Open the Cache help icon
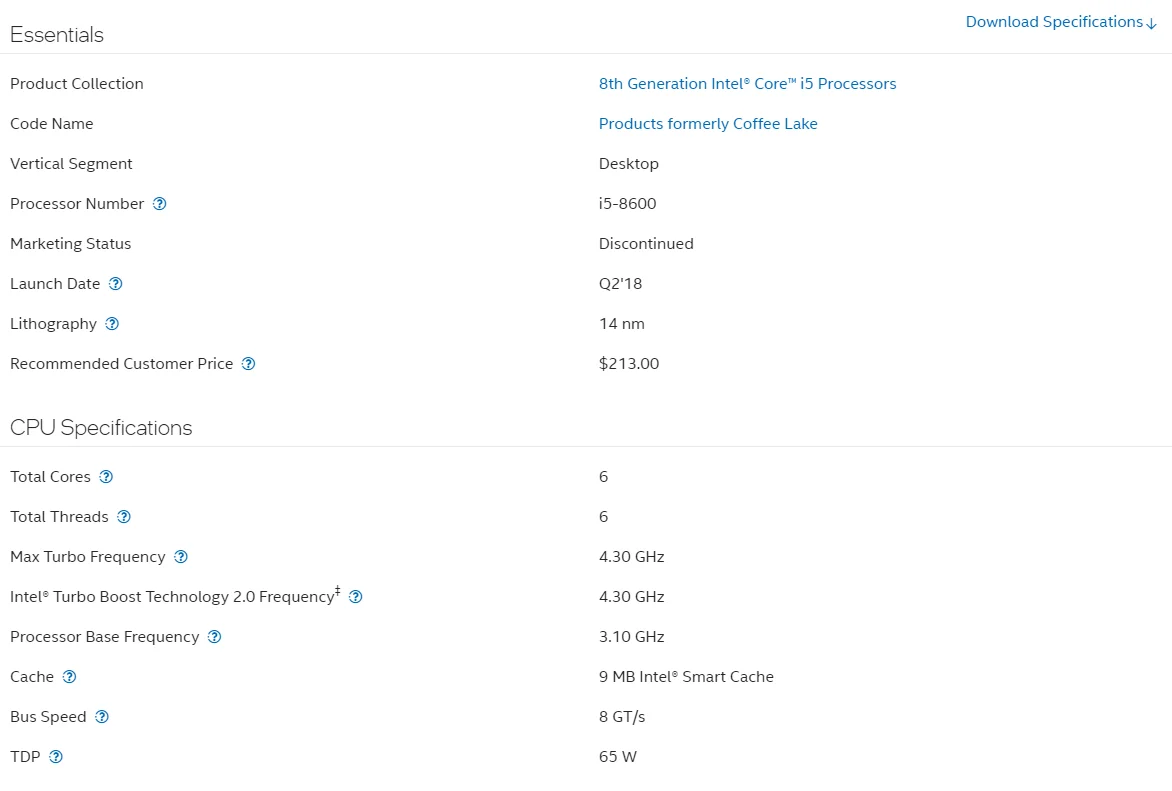This screenshot has height=791, width=1172. click(x=69, y=677)
